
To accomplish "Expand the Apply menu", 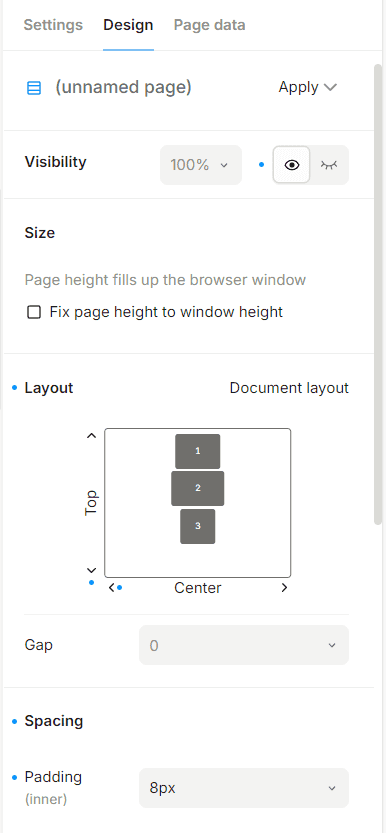I will click(x=308, y=88).
